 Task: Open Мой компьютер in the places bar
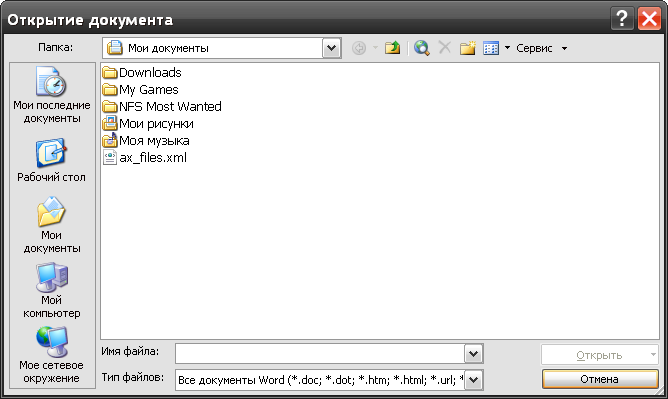click(x=52, y=290)
